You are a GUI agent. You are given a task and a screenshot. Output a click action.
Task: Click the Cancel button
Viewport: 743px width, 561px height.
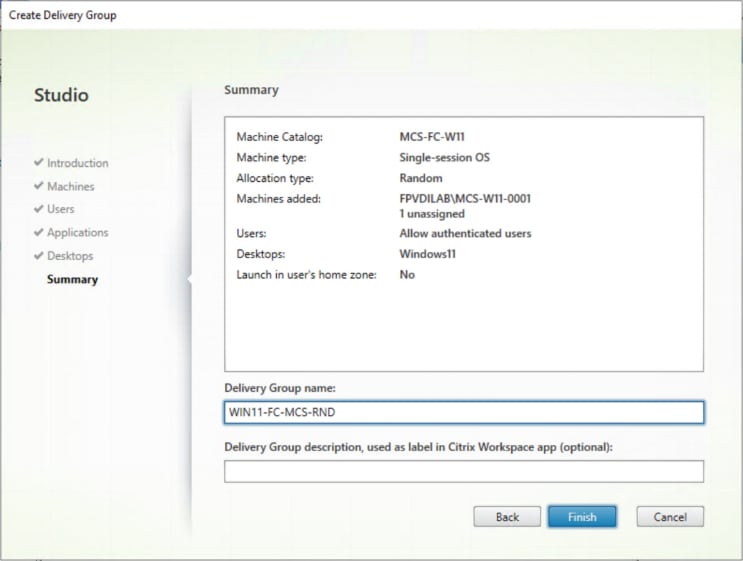point(670,516)
